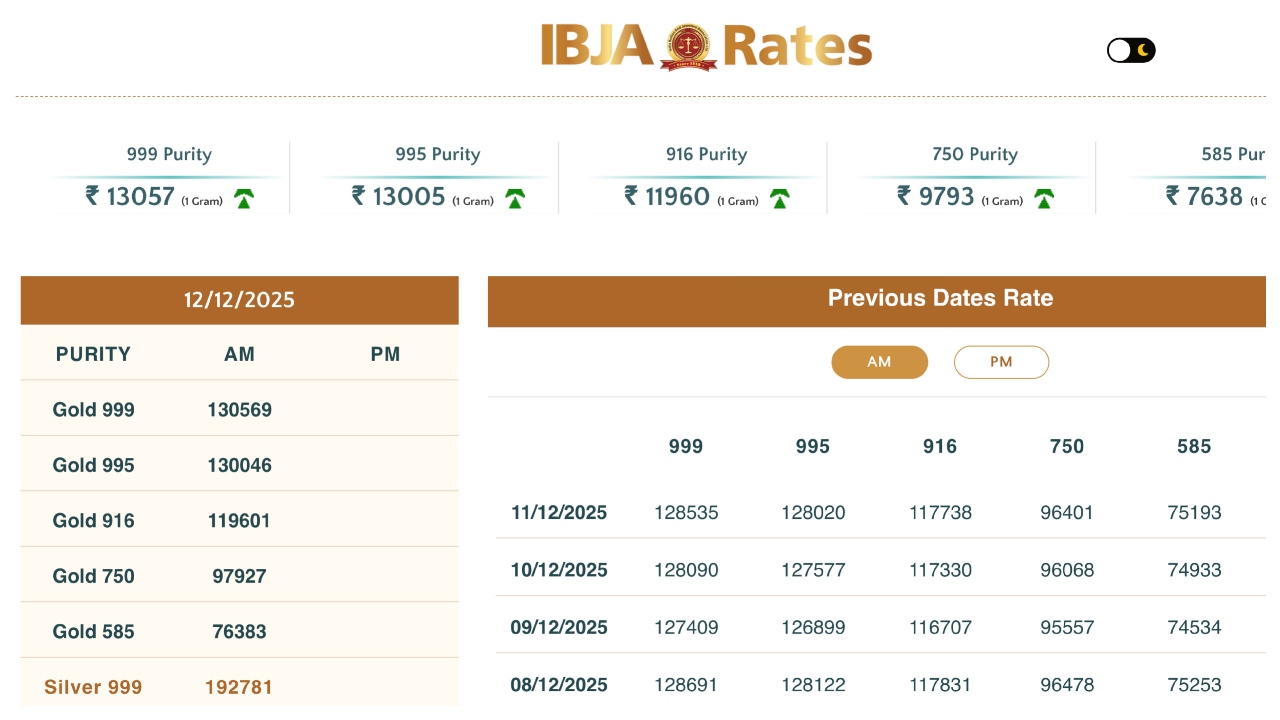This screenshot has width=1280, height=720.
Task: Select the Gold 999 row
Action: tap(94, 410)
